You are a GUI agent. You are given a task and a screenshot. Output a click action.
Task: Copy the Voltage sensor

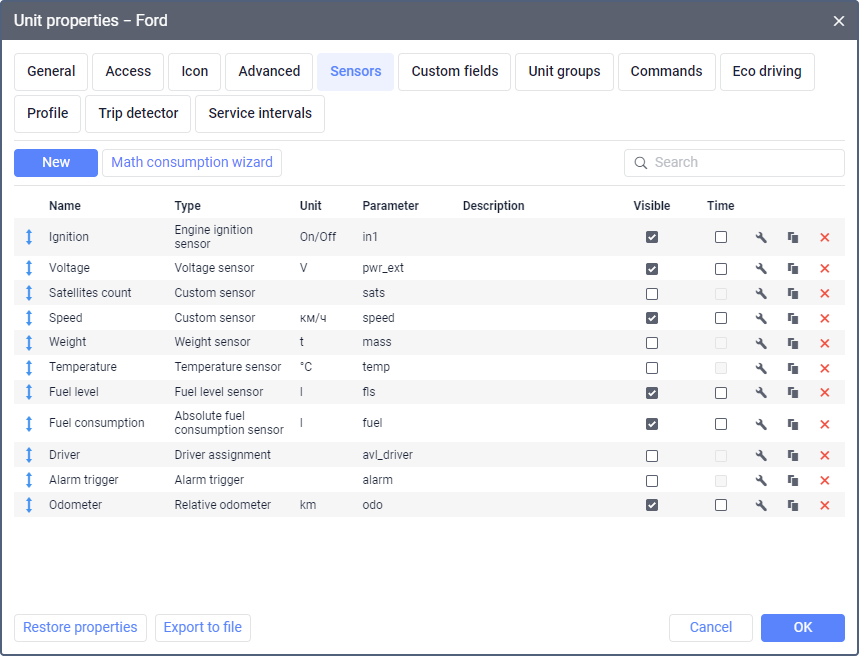point(793,269)
